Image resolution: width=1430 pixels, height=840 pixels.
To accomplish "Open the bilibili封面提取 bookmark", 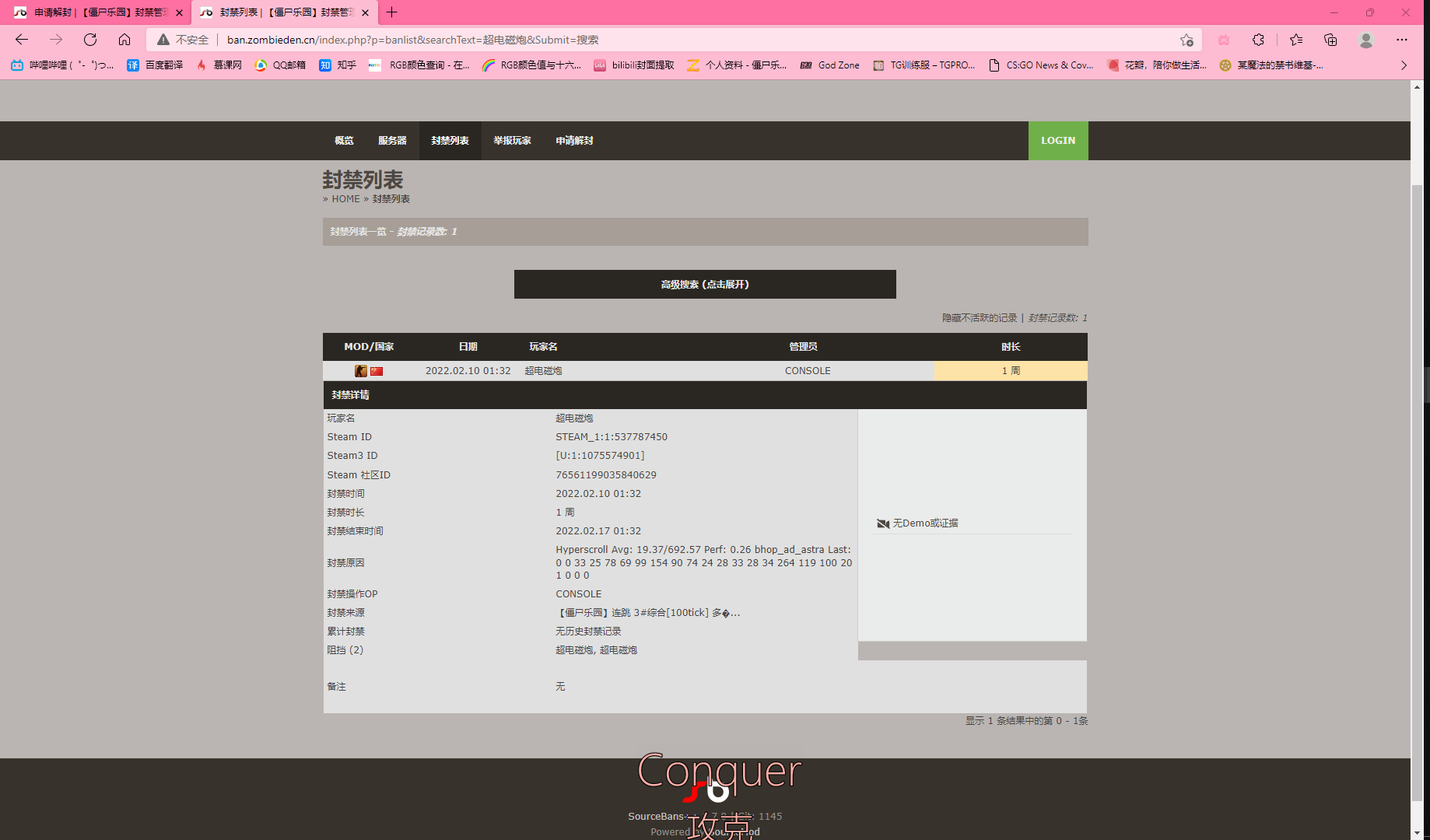I will [634, 65].
